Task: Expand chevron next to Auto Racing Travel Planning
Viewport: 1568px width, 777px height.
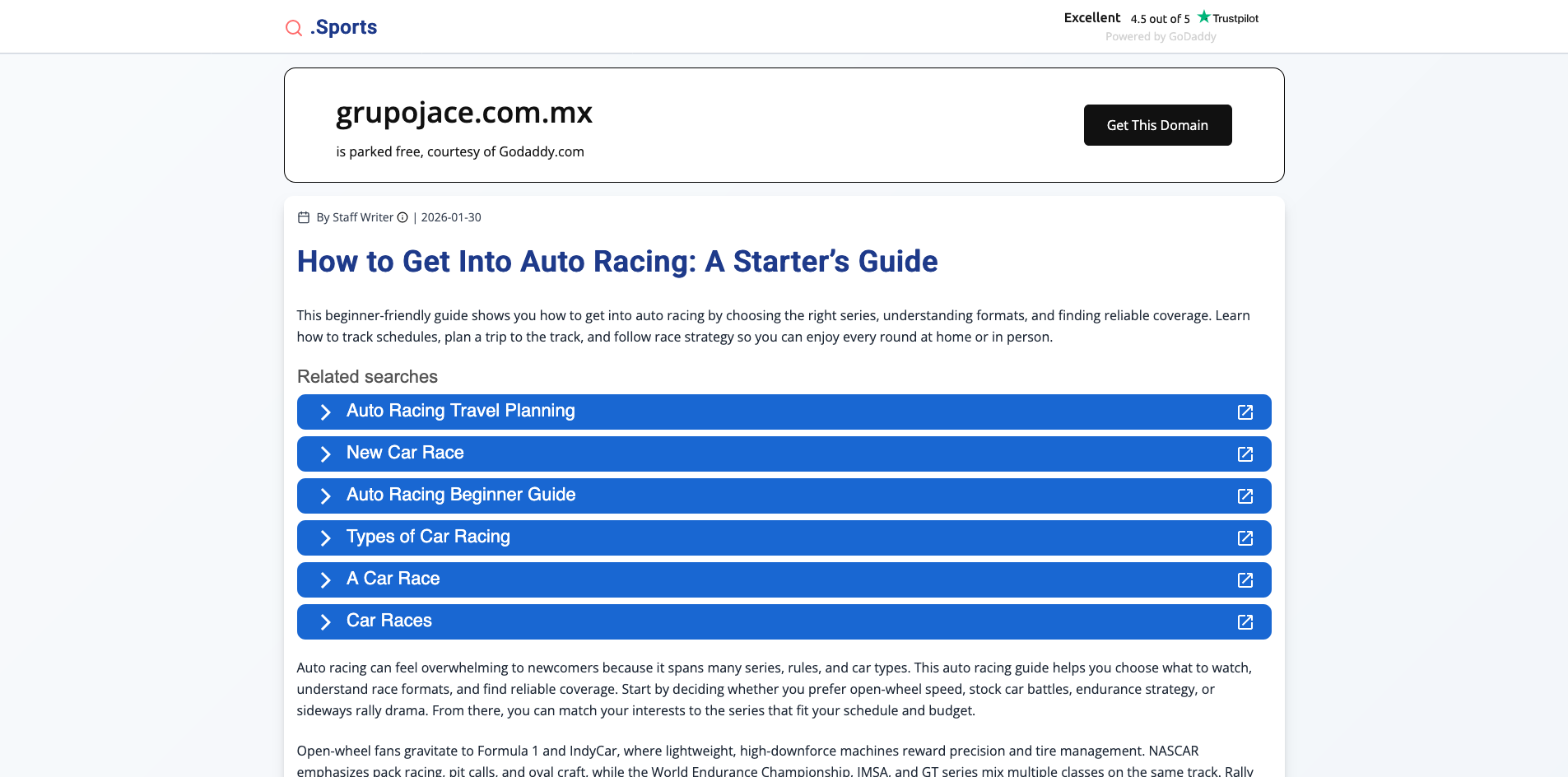Action: tap(325, 412)
